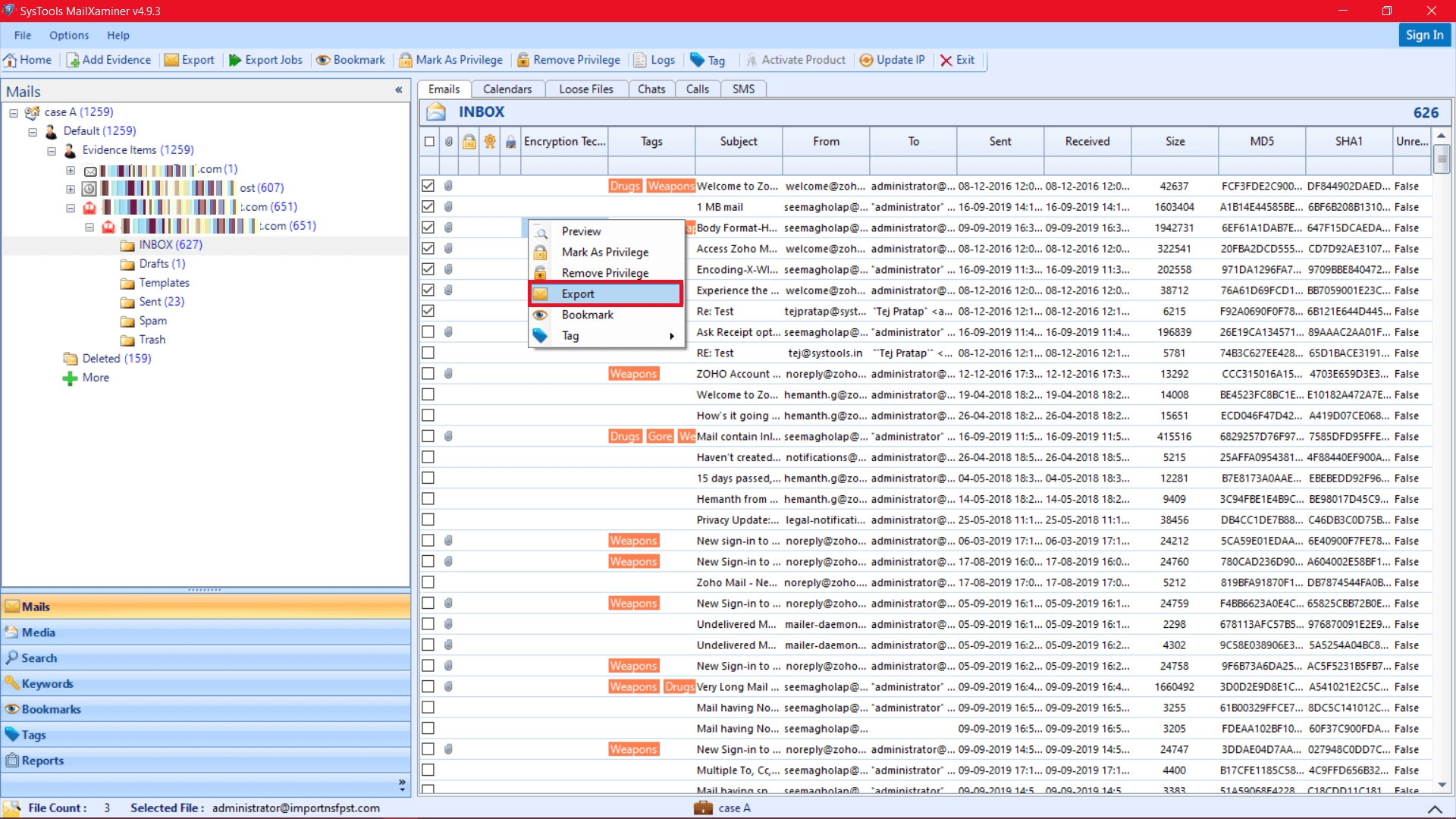Collapse the Mails panel with the double-chevron
This screenshot has height=819, width=1456.
coord(400,90)
